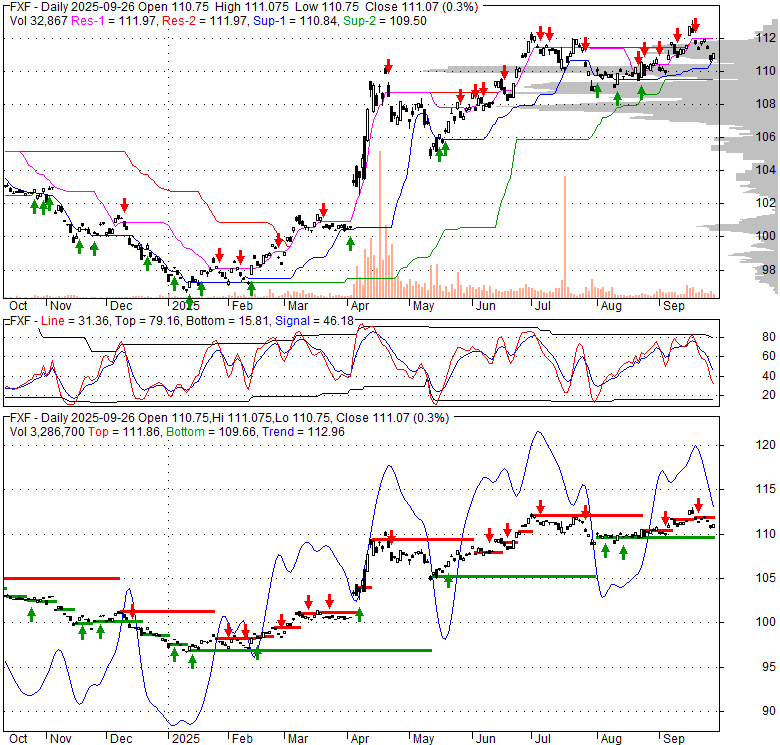Image resolution: width=780 pixels, height=745 pixels.
Task: Select the Trend = 112.96 label
Action: pos(303,432)
